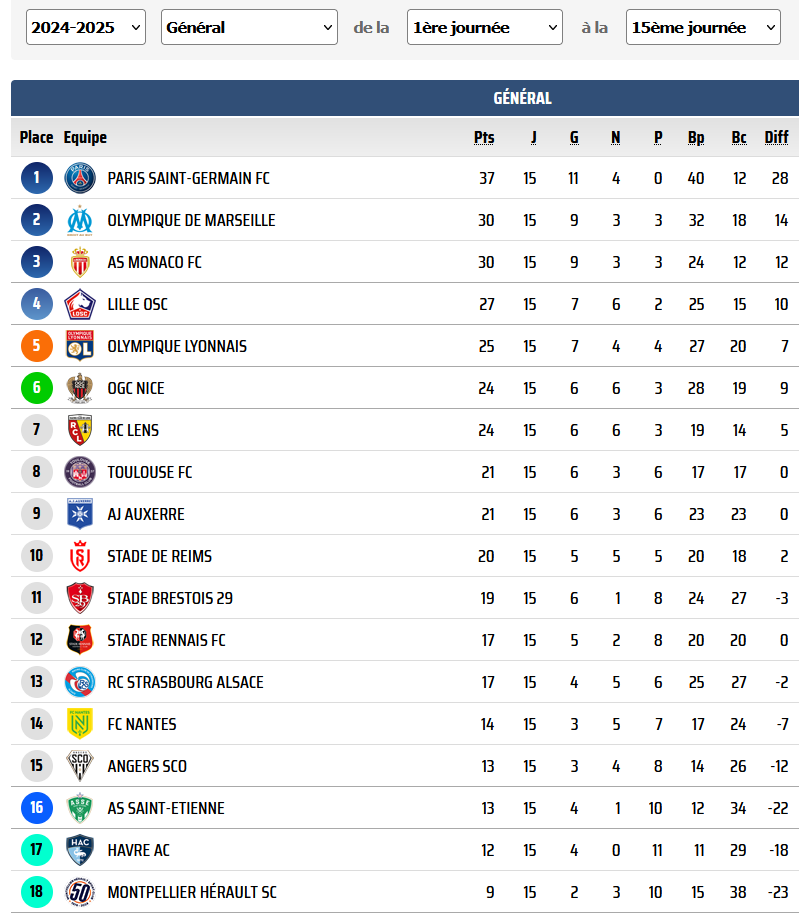This screenshot has width=799, height=915.
Task: Click the Olympique de Marseille logo
Action: pos(80,220)
